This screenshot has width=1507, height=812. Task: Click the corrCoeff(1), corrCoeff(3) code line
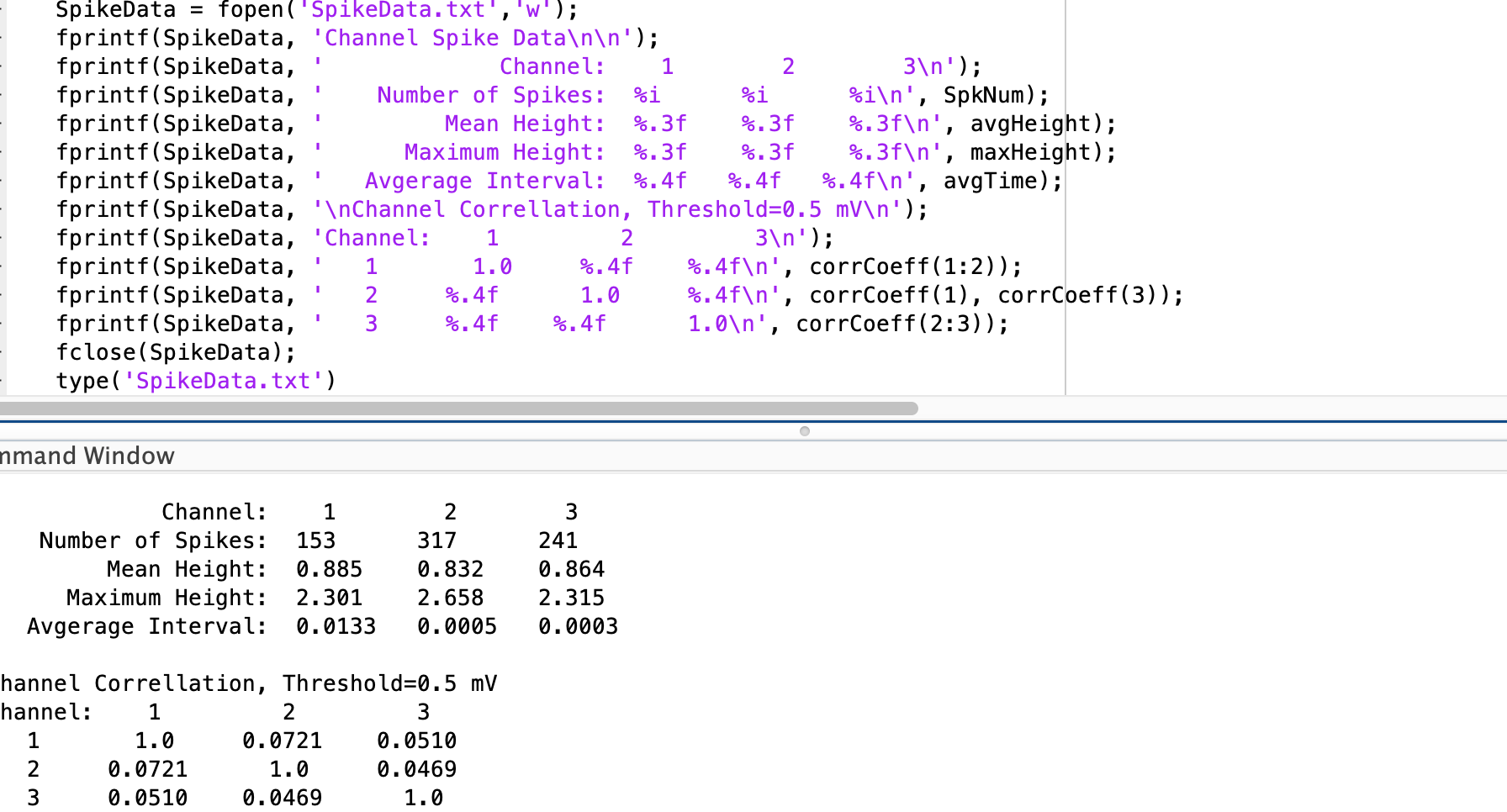pos(620,296)
